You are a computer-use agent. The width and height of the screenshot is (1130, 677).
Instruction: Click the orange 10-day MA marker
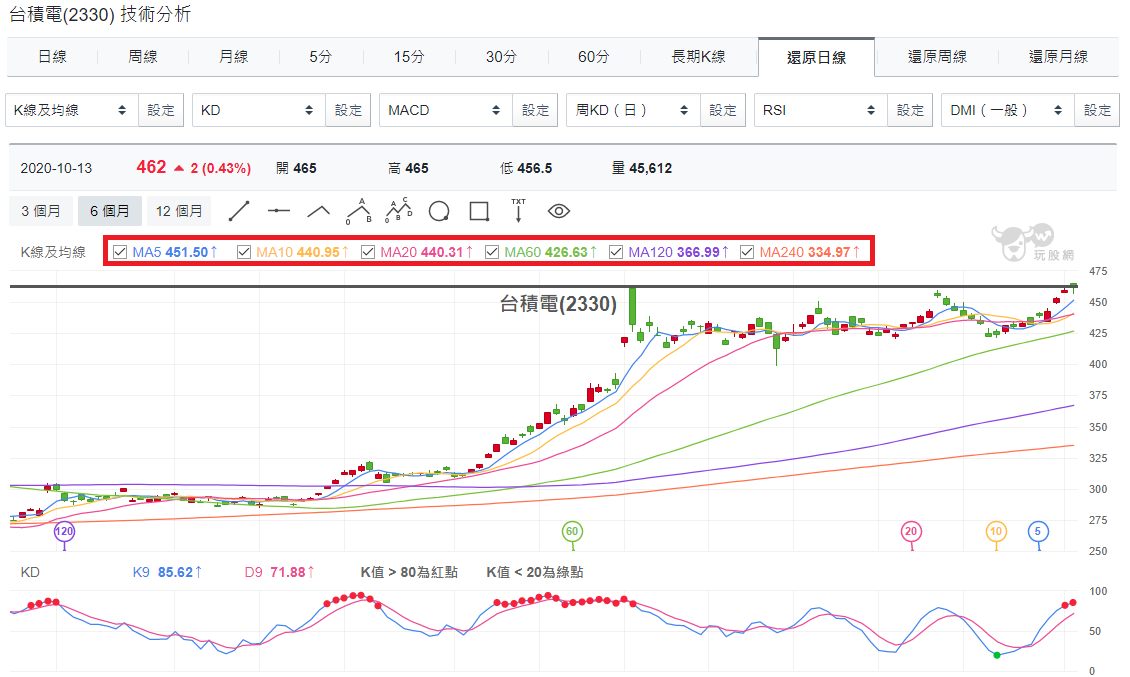point(996,532)
